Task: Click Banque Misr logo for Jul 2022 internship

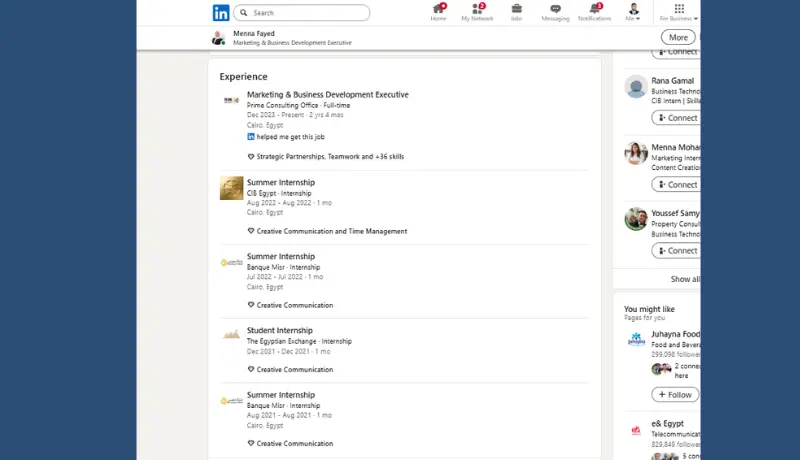Action: [x=232, y=263]
